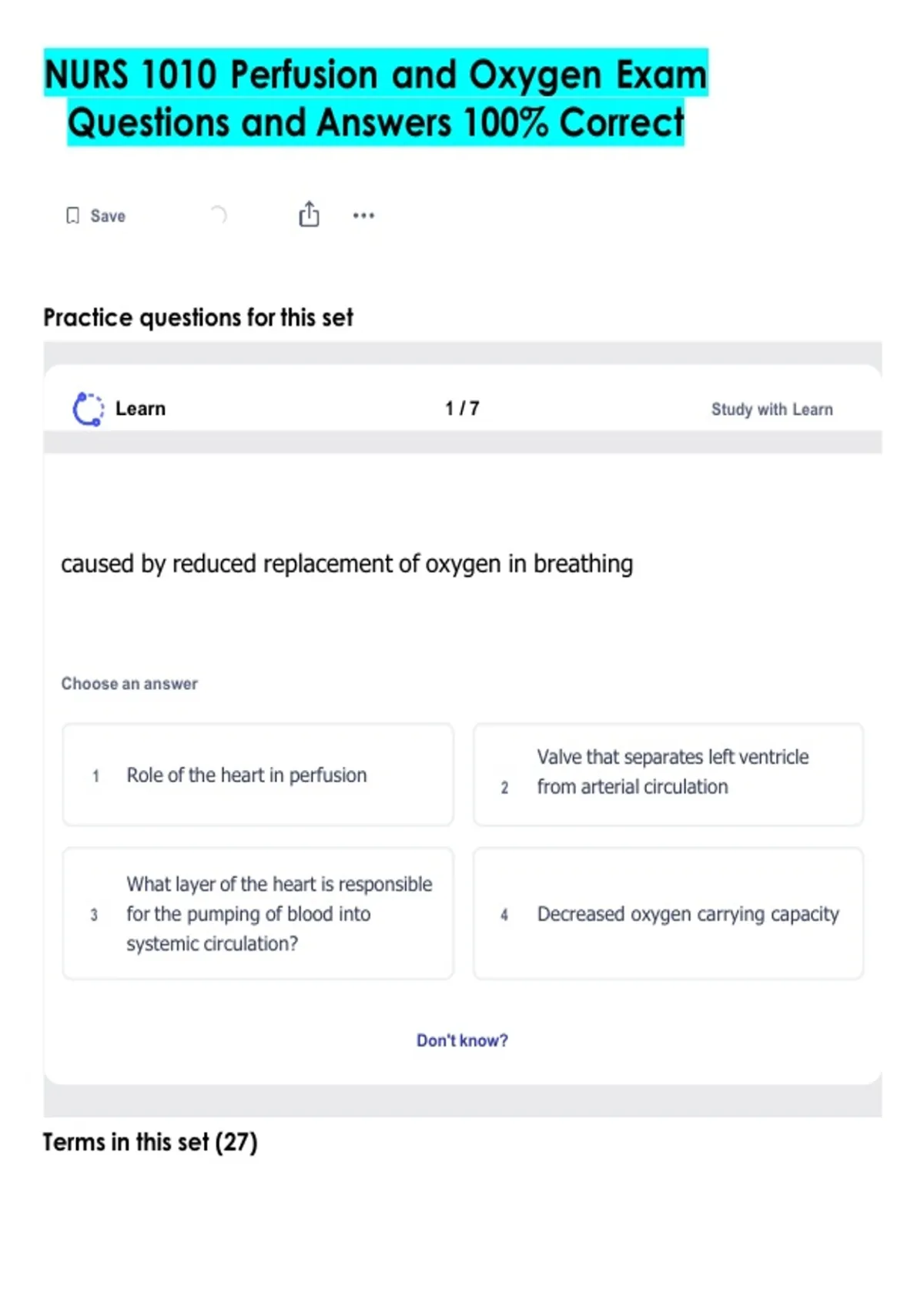This screenshot has height=1309, width=924.
Task: Click the highlighted "Questions and Answers 100% Correct" line
Action: (376, 122)
